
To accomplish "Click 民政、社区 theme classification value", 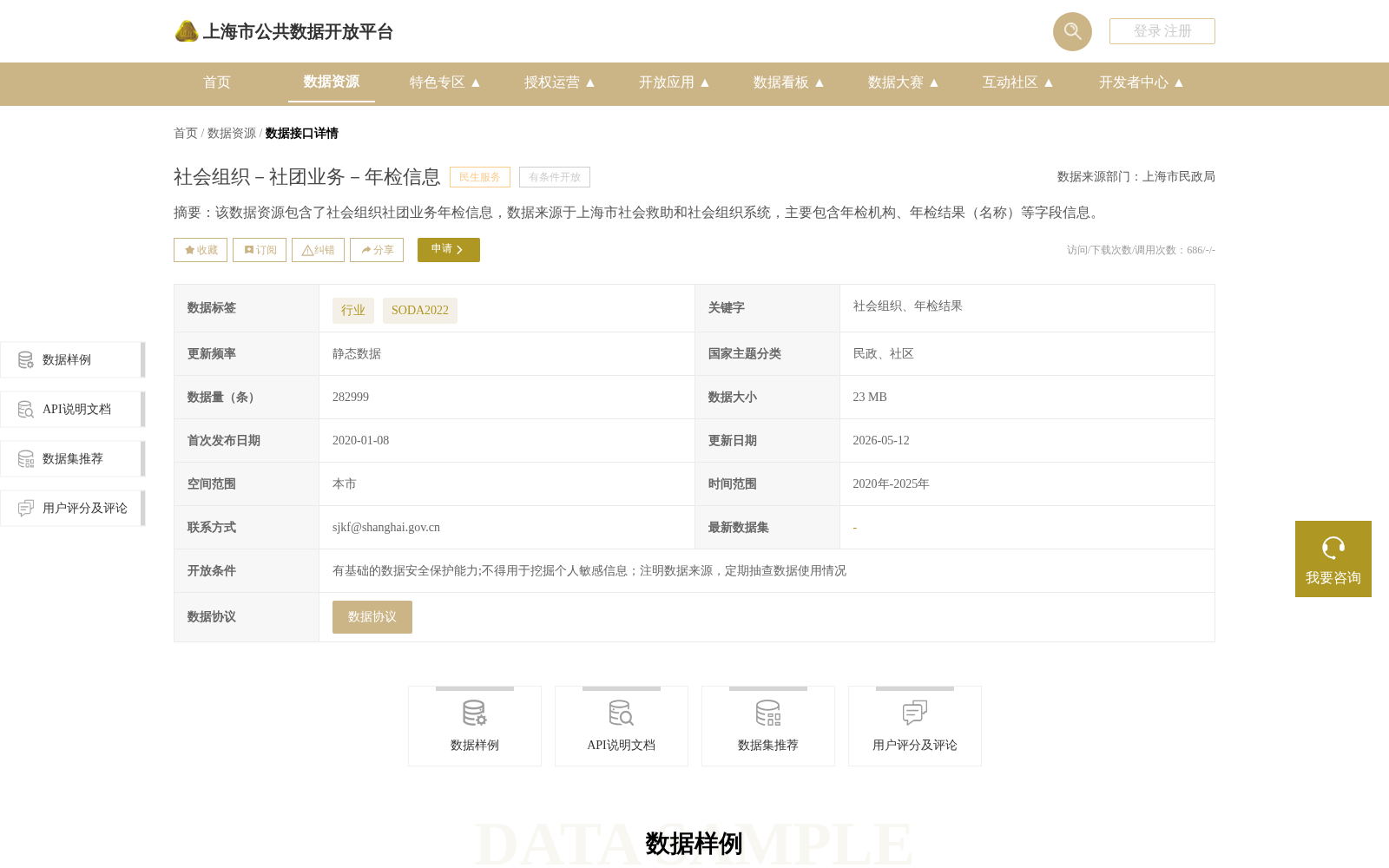I will (884, 353).
